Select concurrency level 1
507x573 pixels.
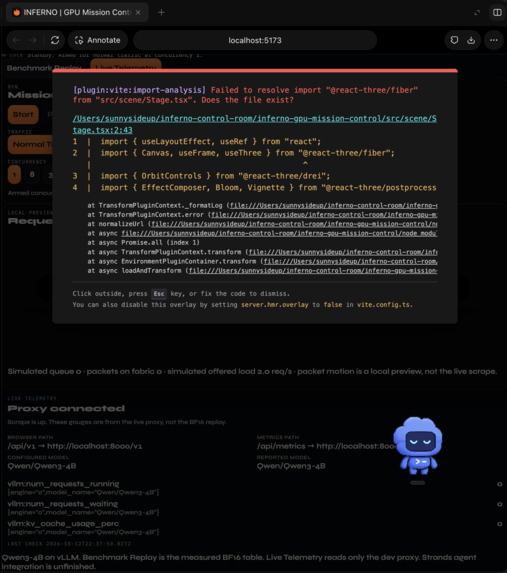[14, 175]
